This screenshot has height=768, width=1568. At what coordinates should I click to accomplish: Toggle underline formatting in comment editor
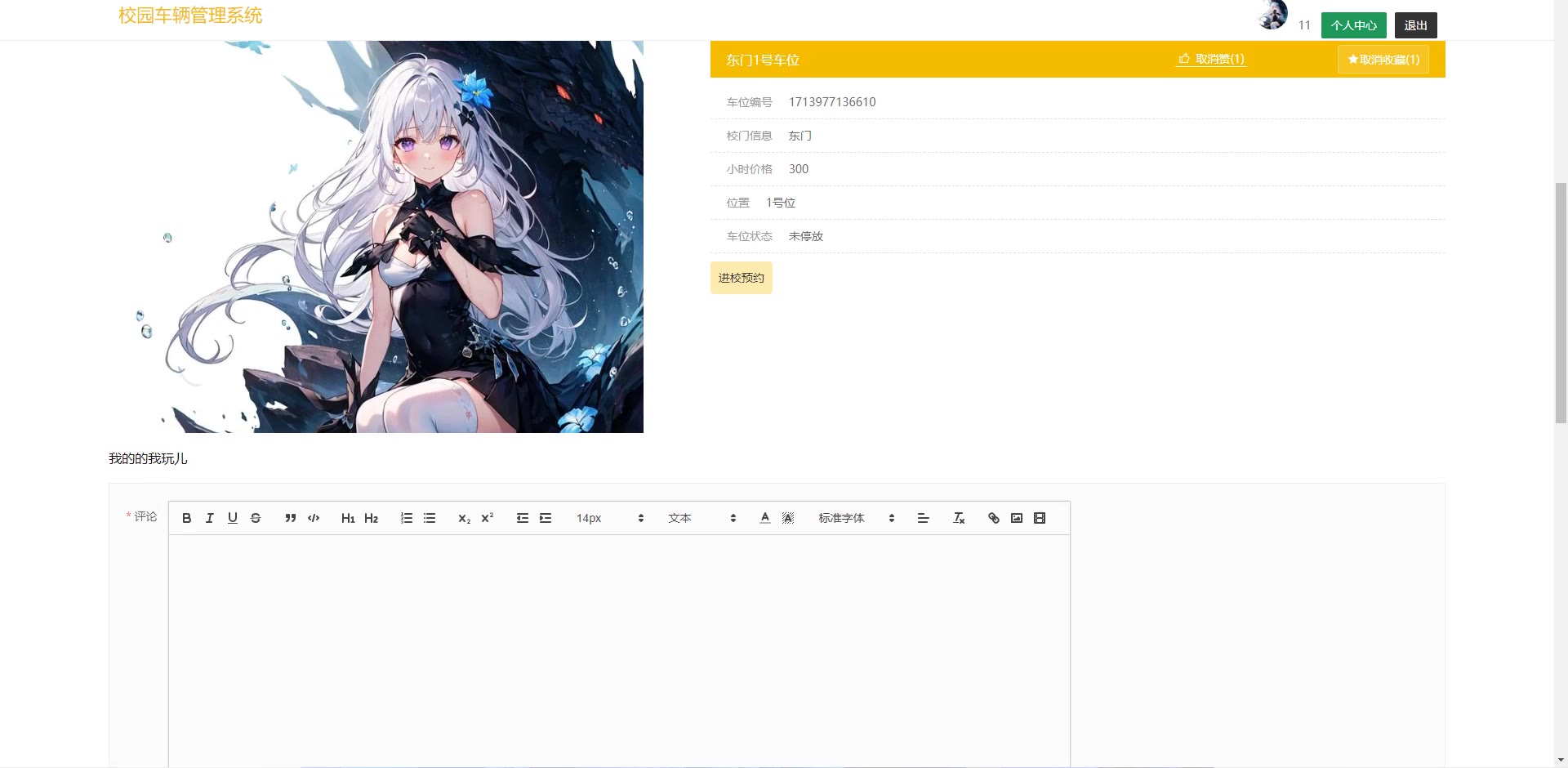tap(233, 518)
